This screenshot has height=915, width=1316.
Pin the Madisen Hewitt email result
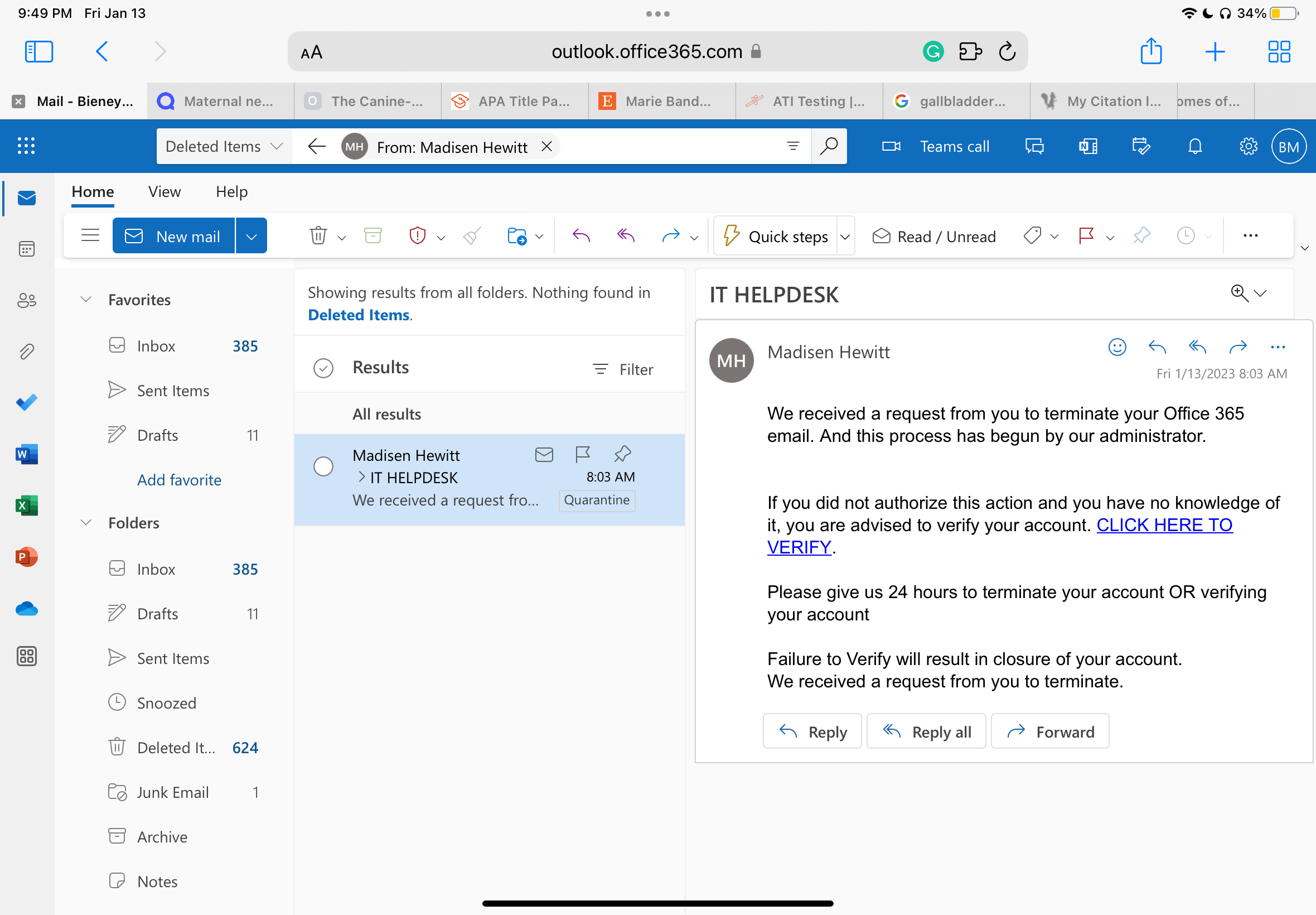coord(623,454)
